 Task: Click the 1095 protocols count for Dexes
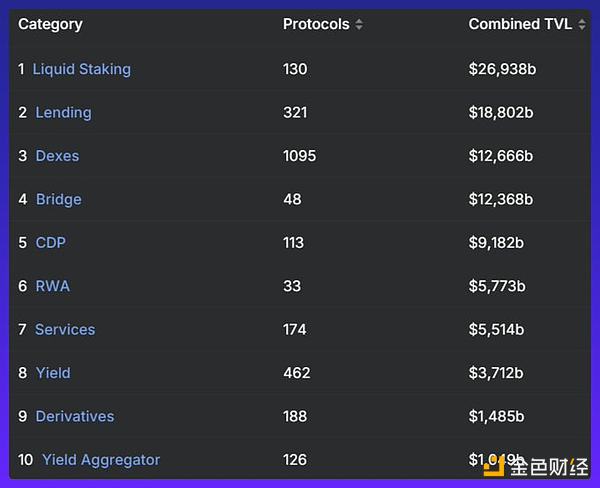click(299, 156)
